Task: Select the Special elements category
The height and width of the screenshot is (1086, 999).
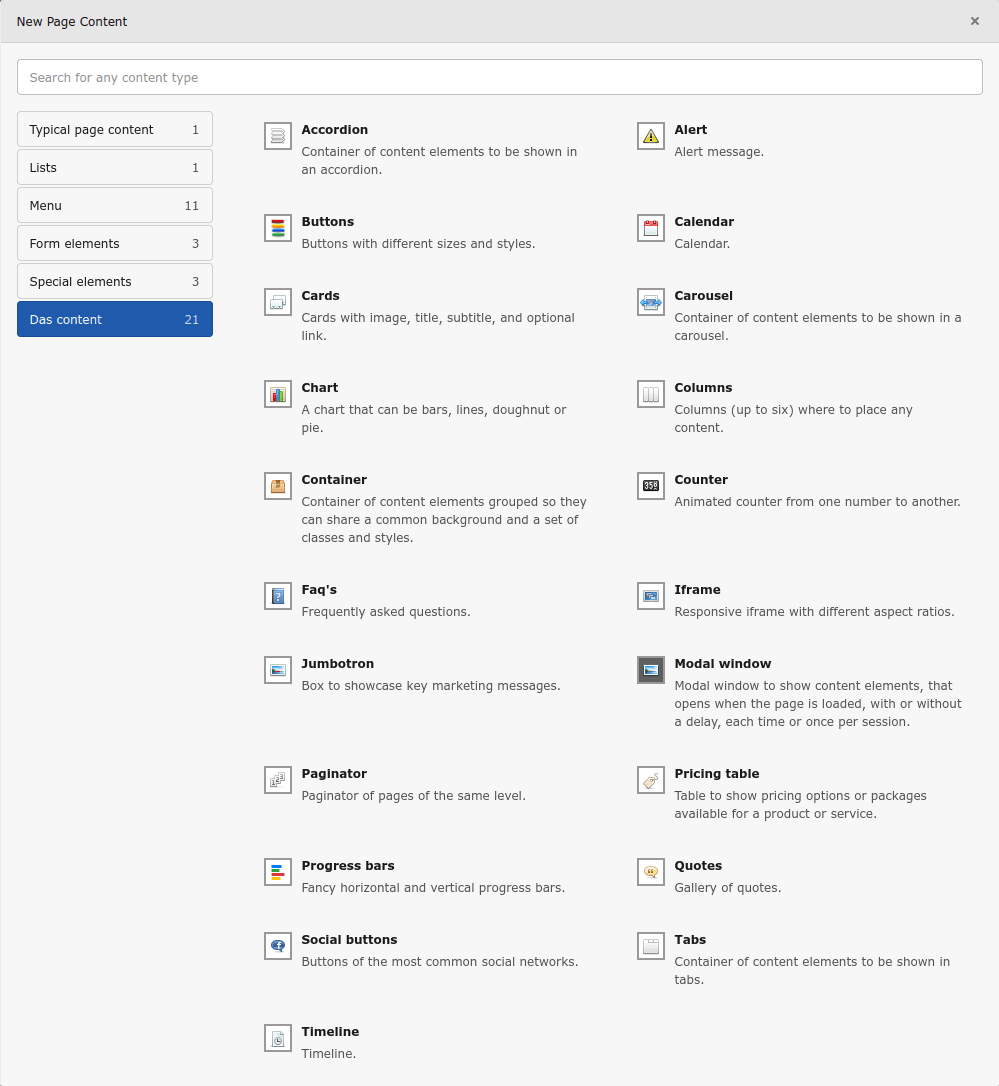Action: click(114, 281)
